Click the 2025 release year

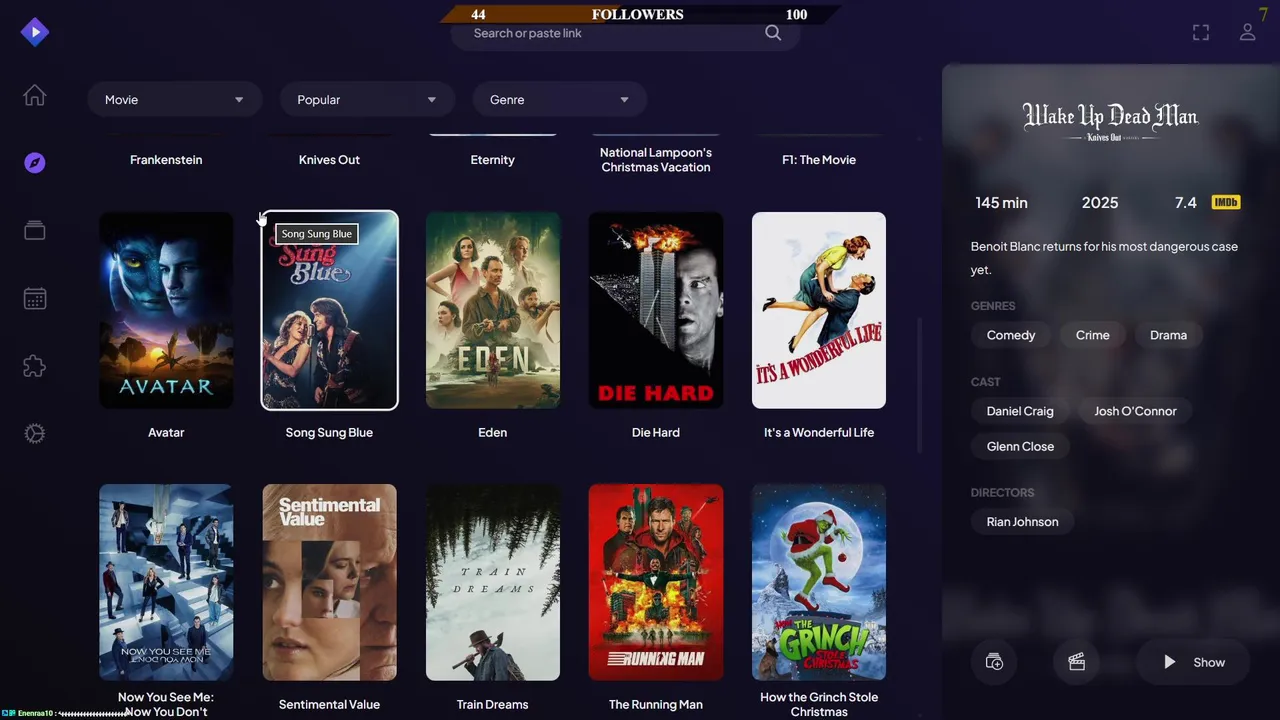1100,203
